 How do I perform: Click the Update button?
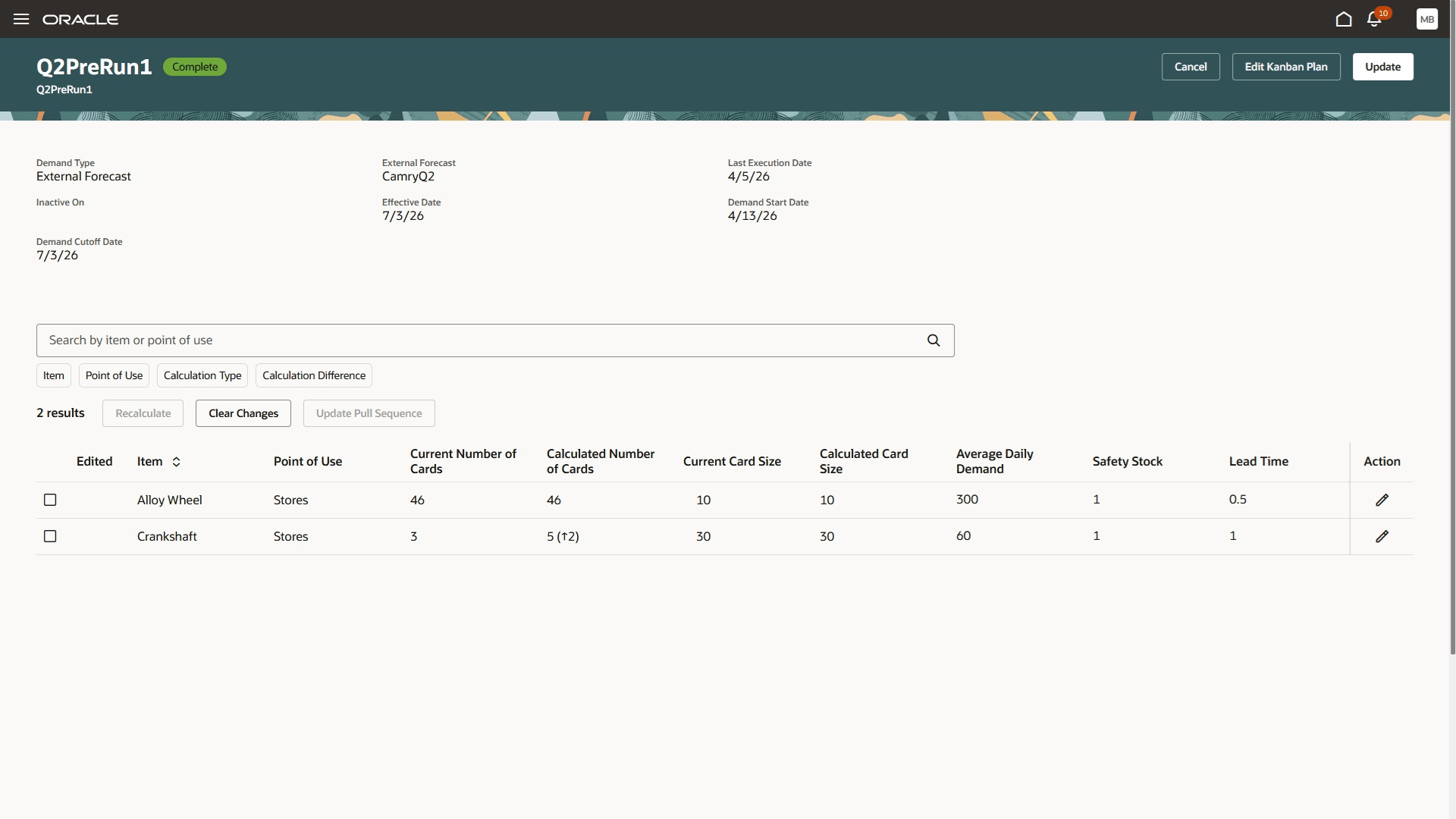click(x=1382, y=67)
